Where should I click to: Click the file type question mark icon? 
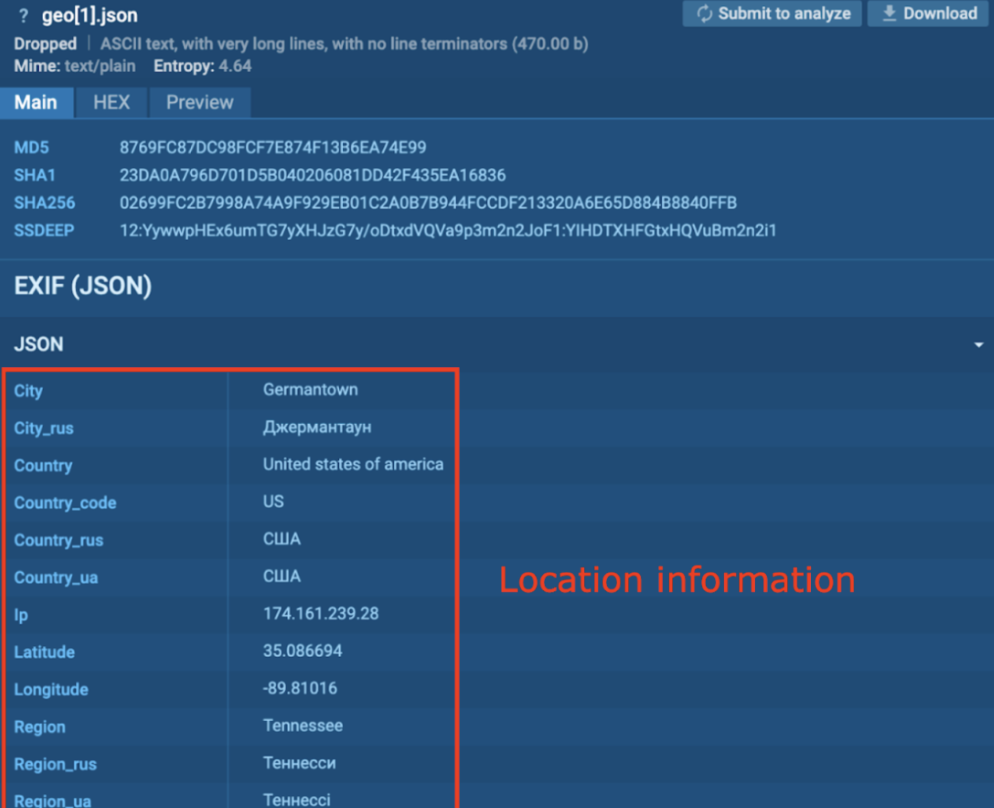[24, 17]
